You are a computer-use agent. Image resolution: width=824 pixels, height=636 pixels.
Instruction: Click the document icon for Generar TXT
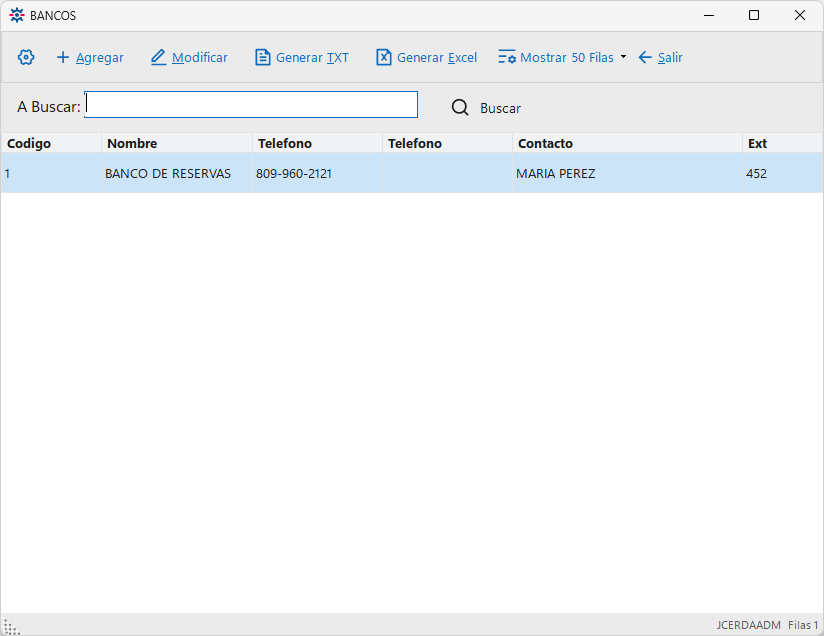click(262, 57)
